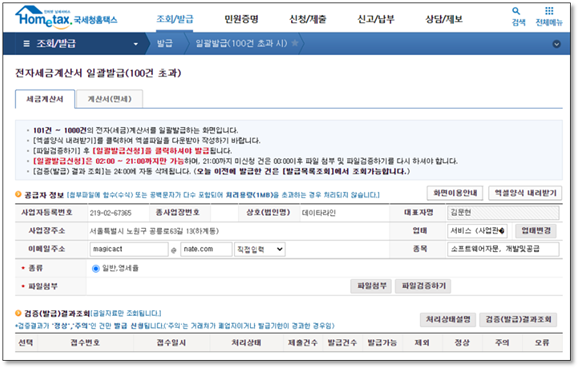The width and height of the screenshot is (579, 369).
Task: Click the 처리상태설명 button
Action: click(448, 320)
